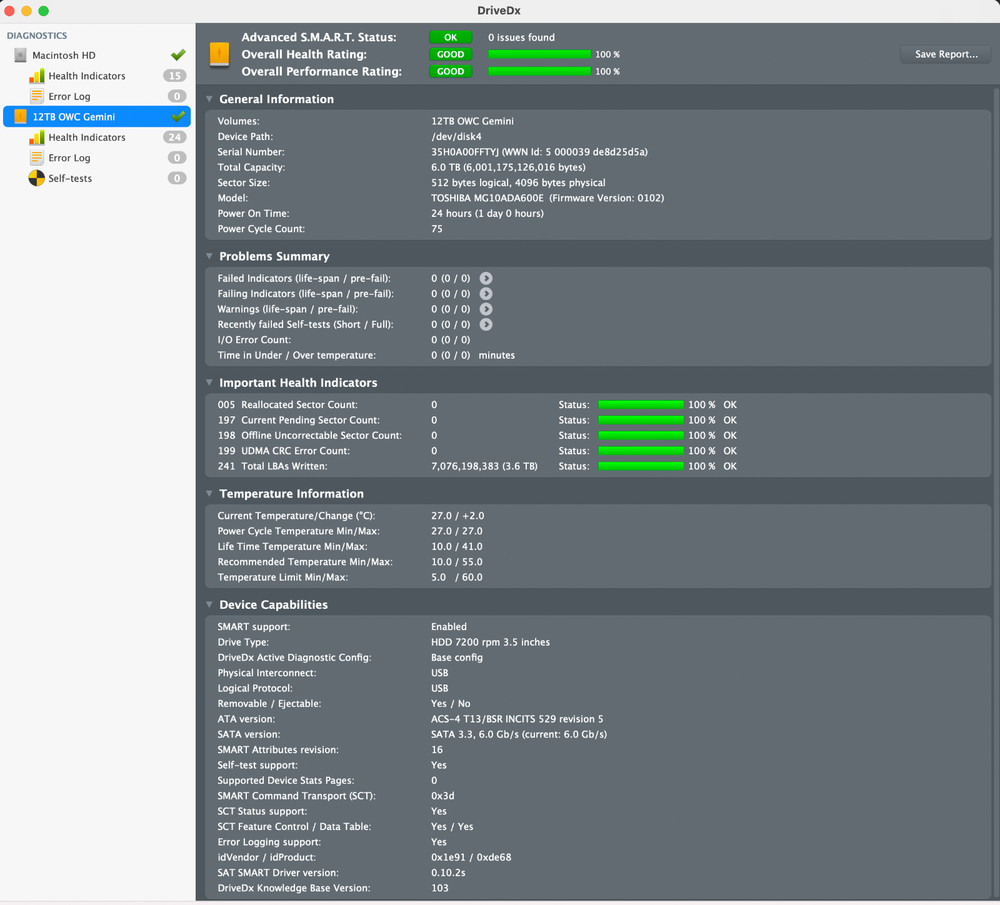Click Current Pending Sector Count status bar
Screen dimensions: 1000x905
pyautogui.click(x=641, y=420)
